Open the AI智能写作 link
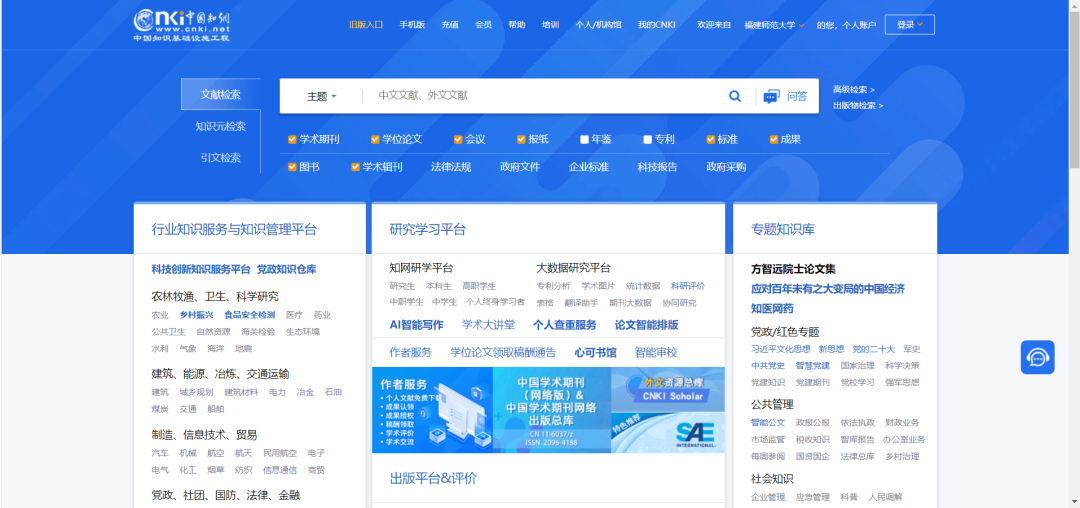The width and height of the screenshot is (1080, 508). pos(417,325)
